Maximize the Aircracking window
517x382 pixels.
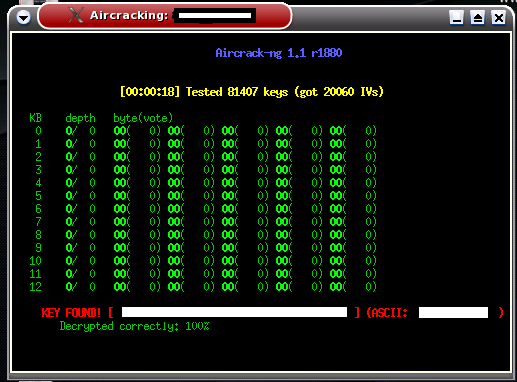pyautogui.click(x=477, y=17)
